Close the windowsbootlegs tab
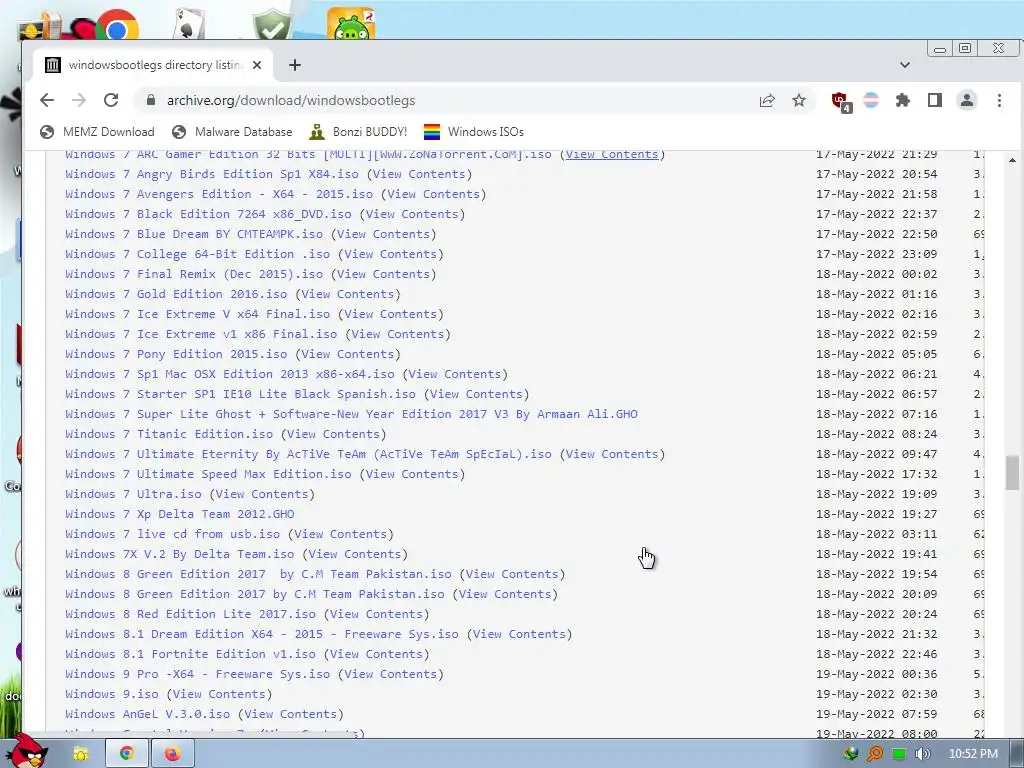This screenshot has height=768, width=1024. coord(257,65)
